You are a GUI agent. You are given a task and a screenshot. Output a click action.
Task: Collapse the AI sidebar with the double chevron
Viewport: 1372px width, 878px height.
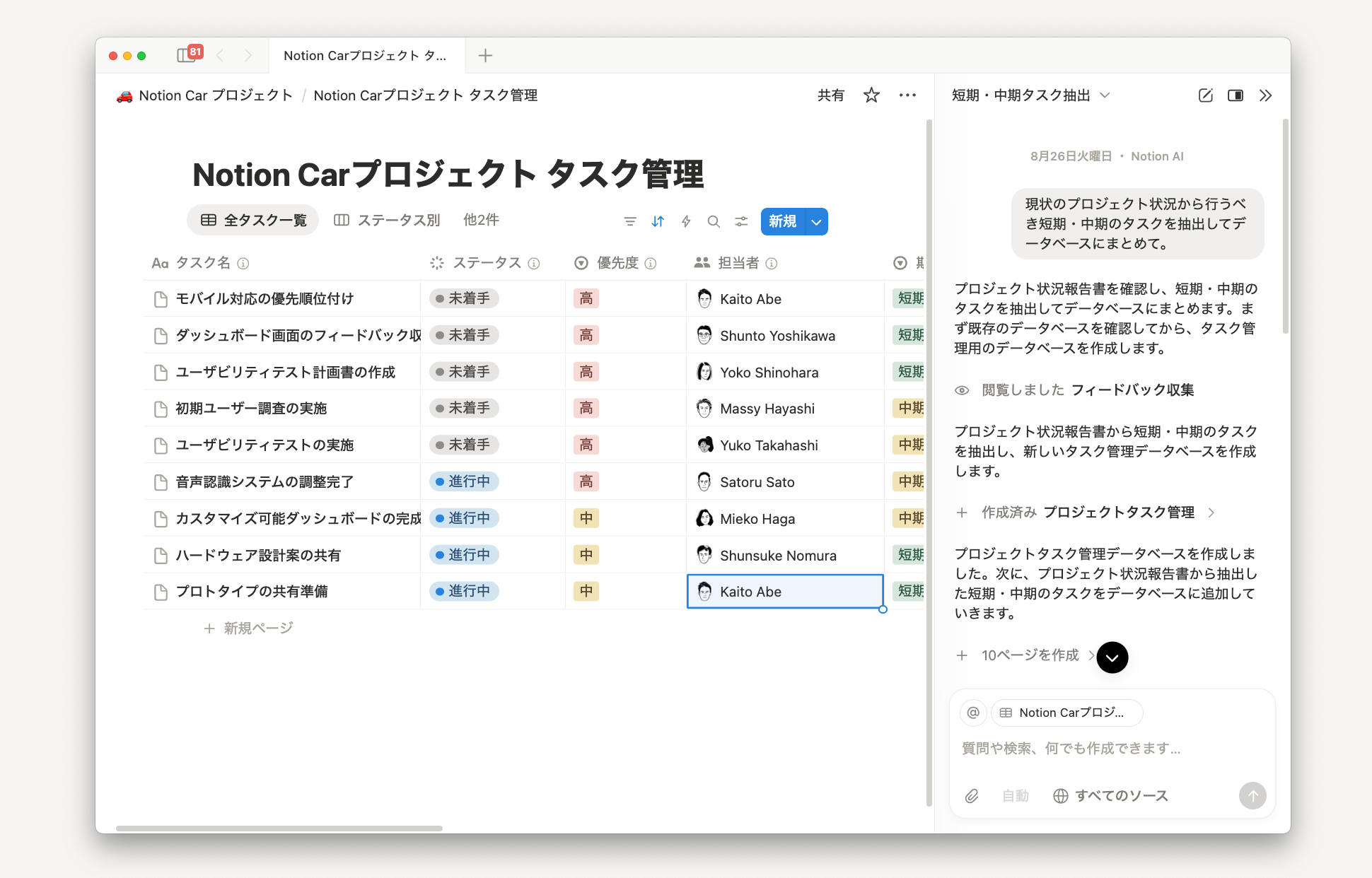pyautogui.click(x=1266, y=95)
